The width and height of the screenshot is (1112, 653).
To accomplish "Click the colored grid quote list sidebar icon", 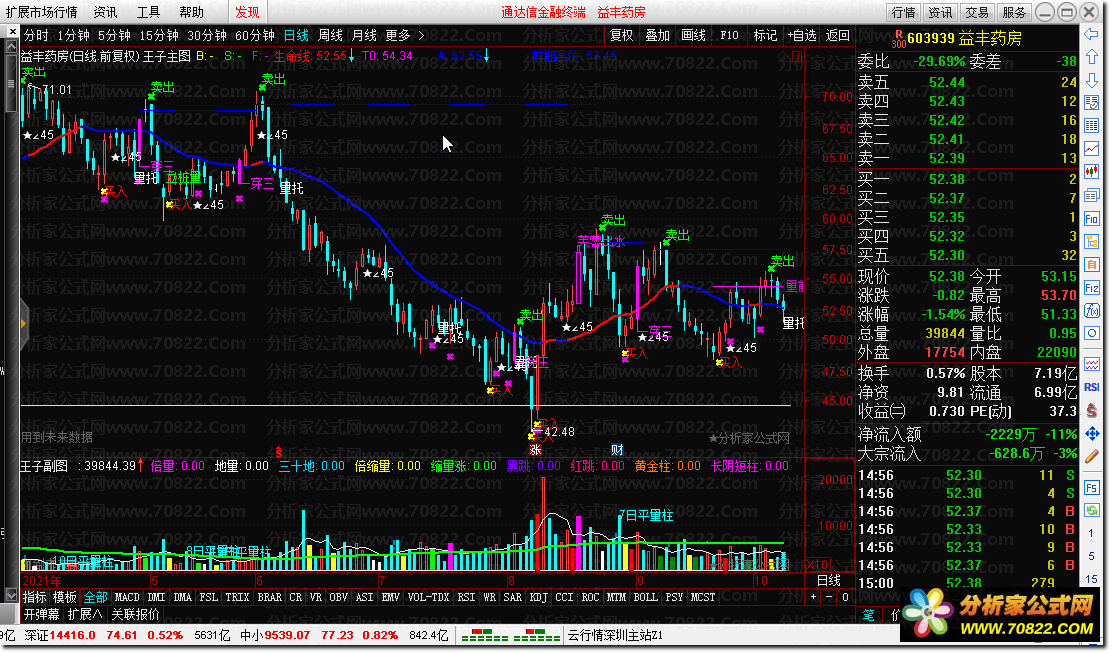I will click(x=1091, y=125).
